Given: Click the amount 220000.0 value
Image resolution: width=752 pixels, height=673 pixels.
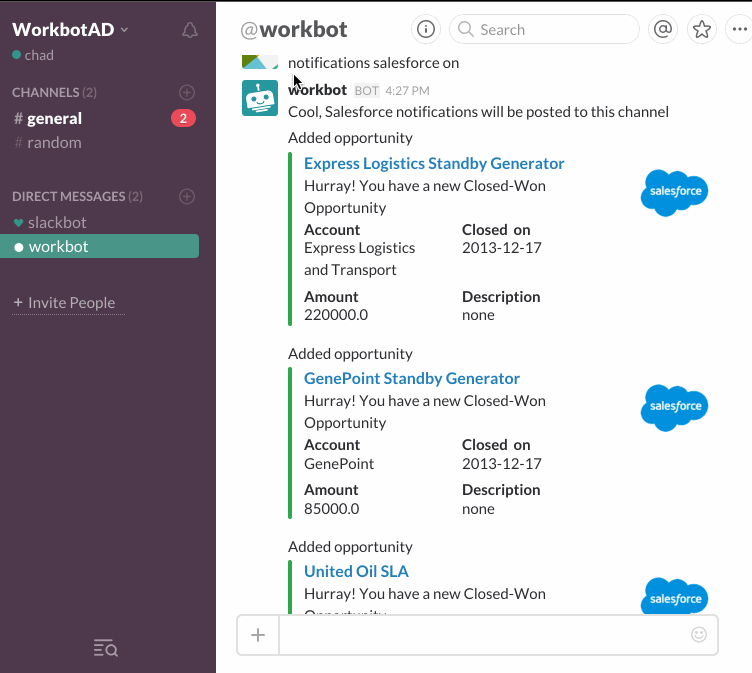Looking at the screenshot, I should pos(336,315).
